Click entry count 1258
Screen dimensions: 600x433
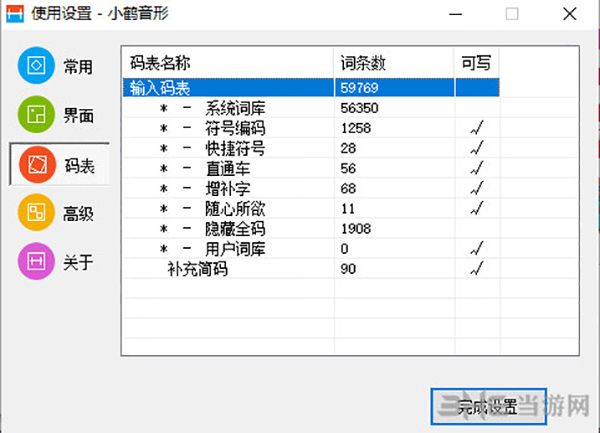coord(355,128)
